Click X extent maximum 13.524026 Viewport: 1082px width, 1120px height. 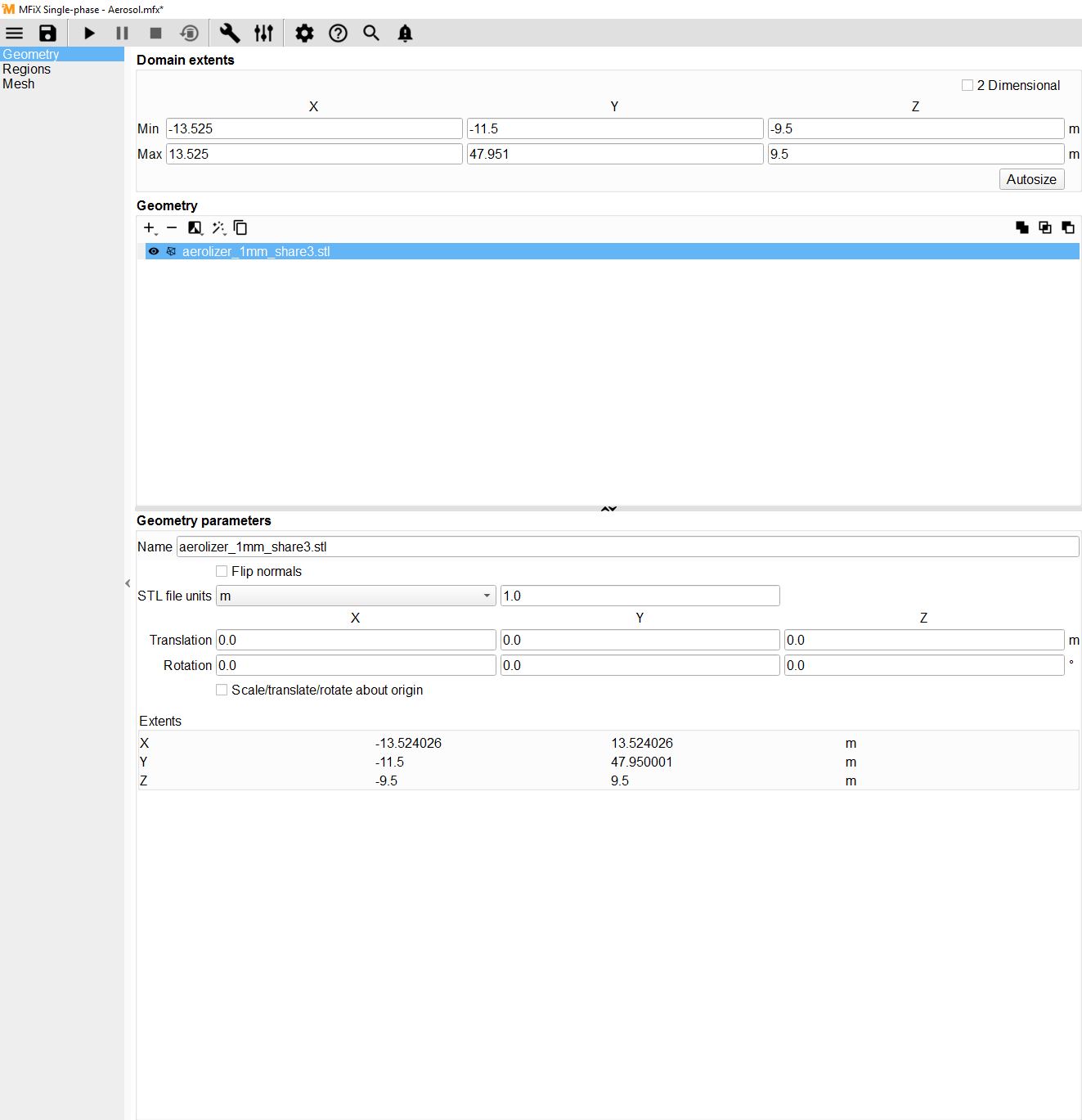pos(642,743)
